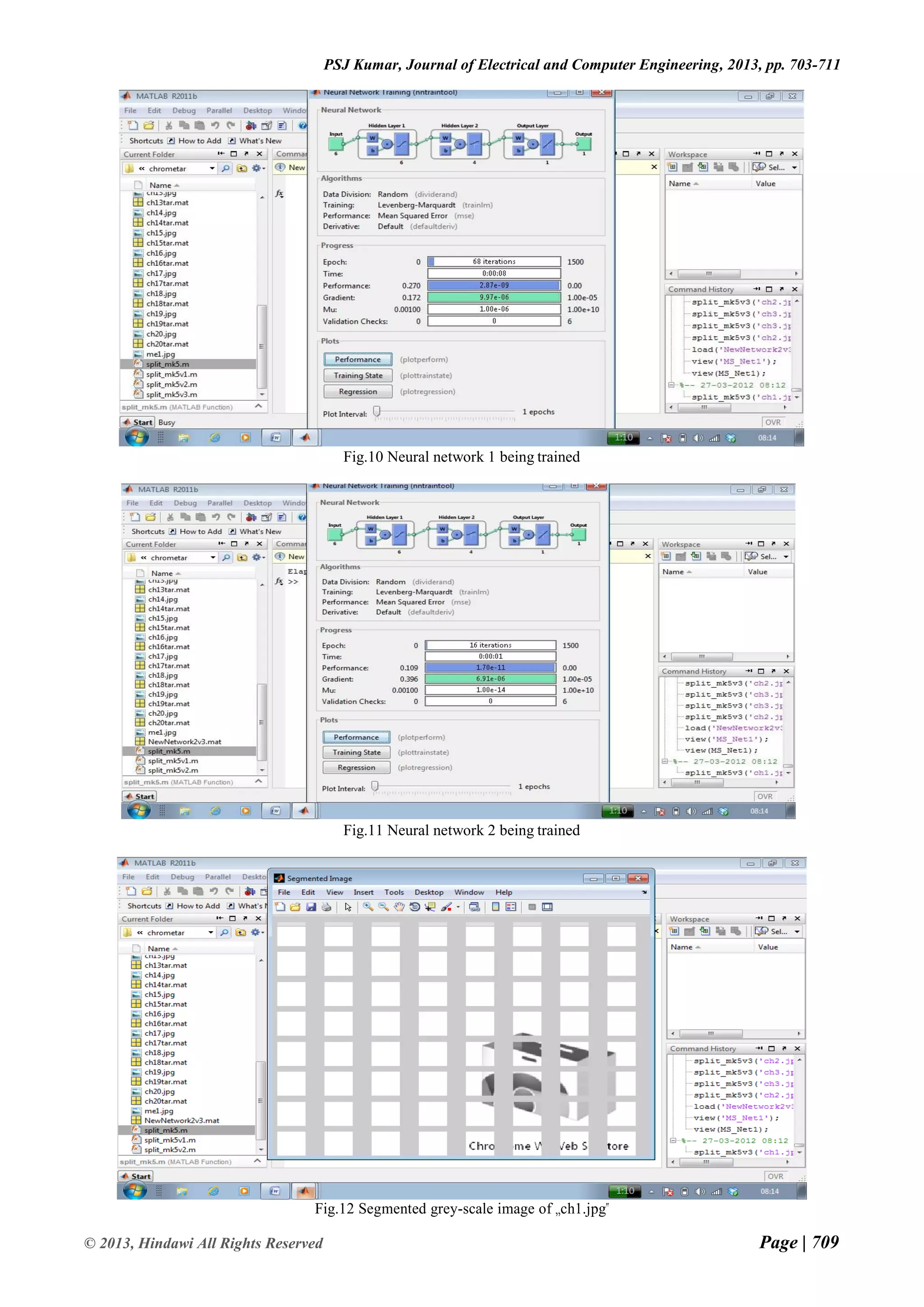Select the Rotate 3D tool in Segmented Image
924x1307 pixels.
pyautogui.click(x=415, y=907)
